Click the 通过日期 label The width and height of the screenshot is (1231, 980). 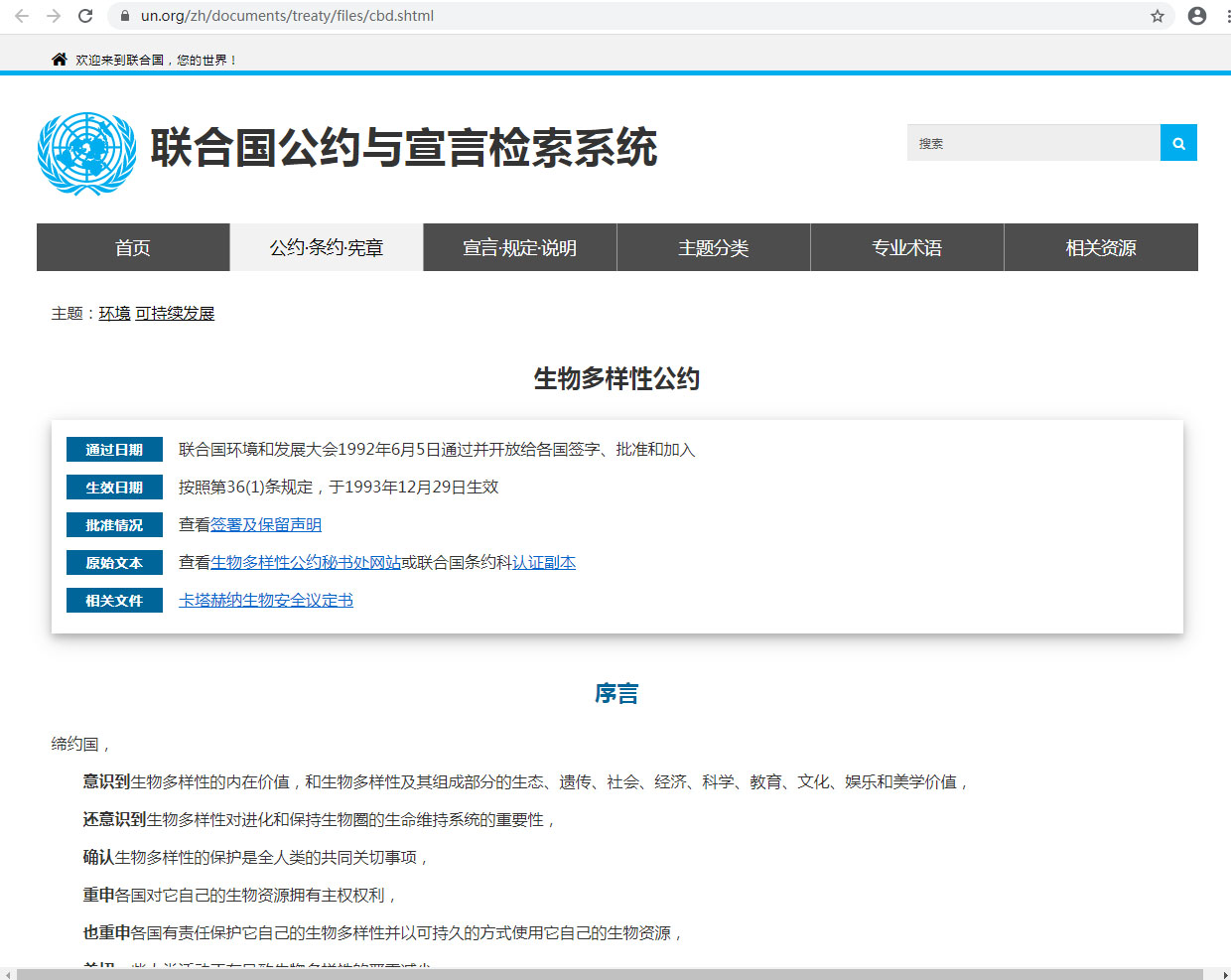[114, 450]
